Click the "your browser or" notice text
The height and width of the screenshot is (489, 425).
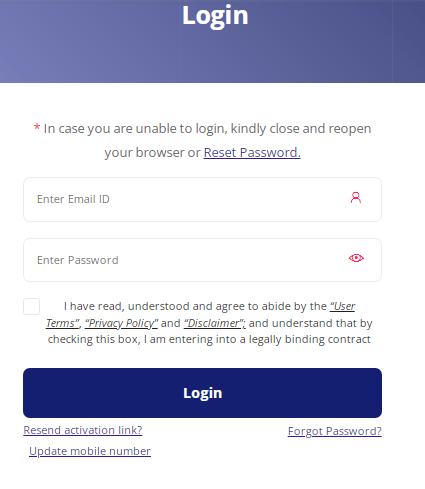[x=152, y=153]
